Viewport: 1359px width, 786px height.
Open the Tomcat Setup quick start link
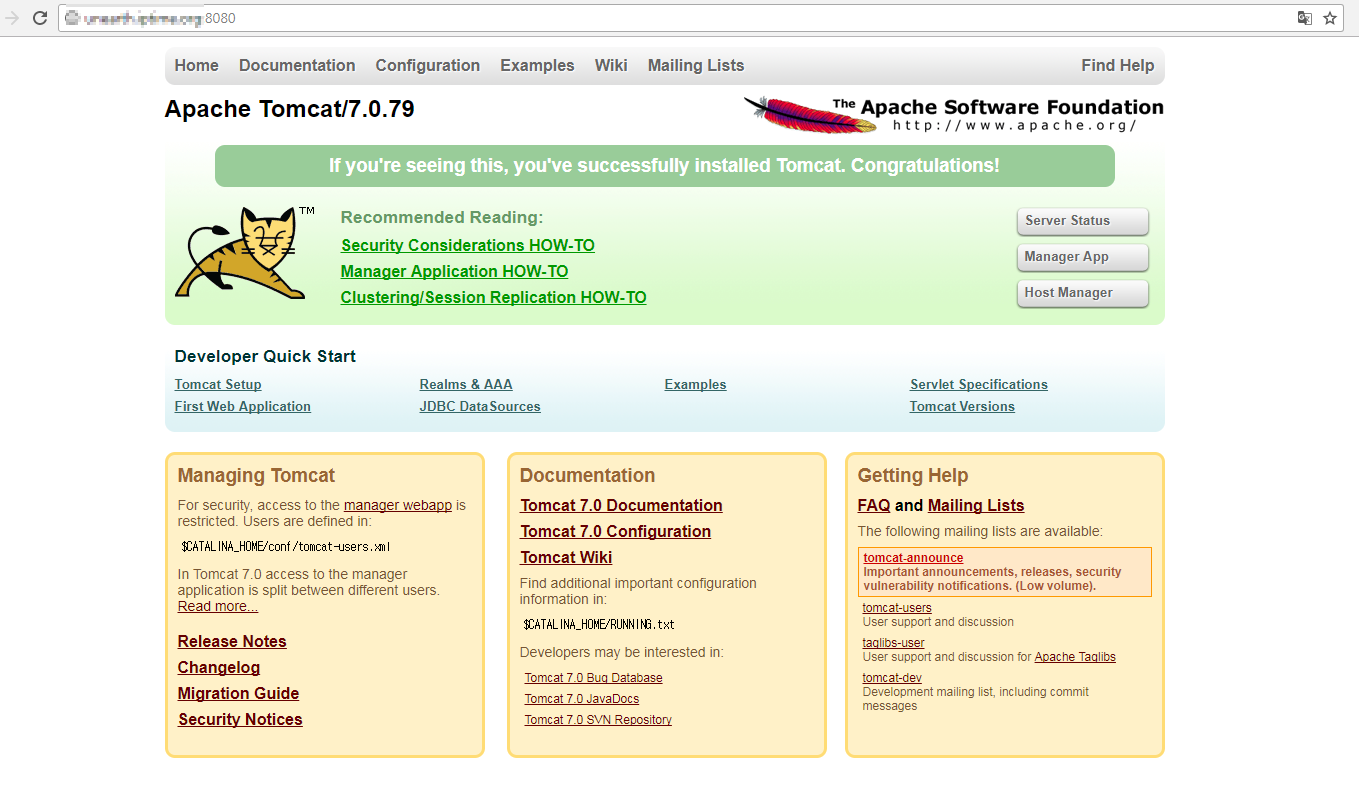pos(218,385)
